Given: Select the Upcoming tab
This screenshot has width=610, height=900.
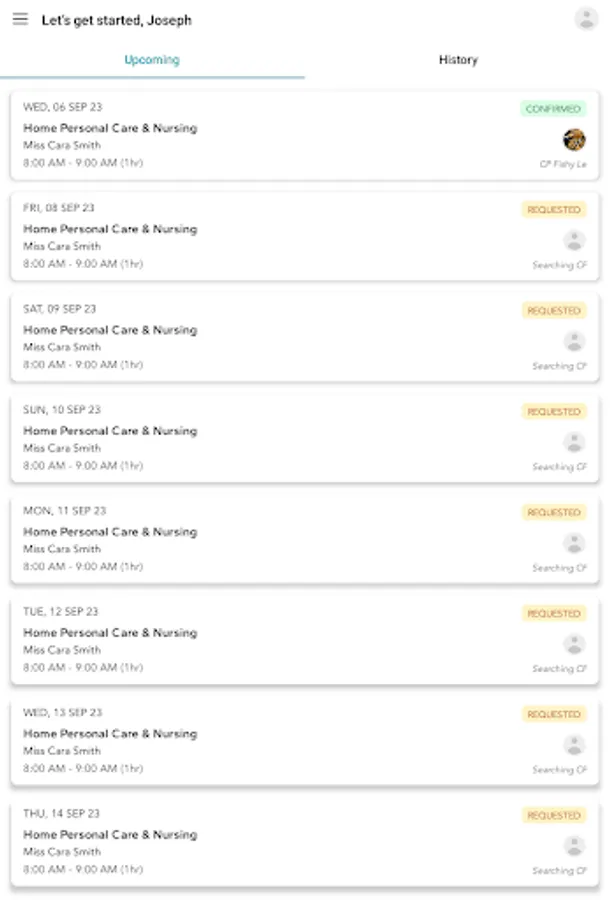Looking at the screenshot, I should (x=152, y=60).
